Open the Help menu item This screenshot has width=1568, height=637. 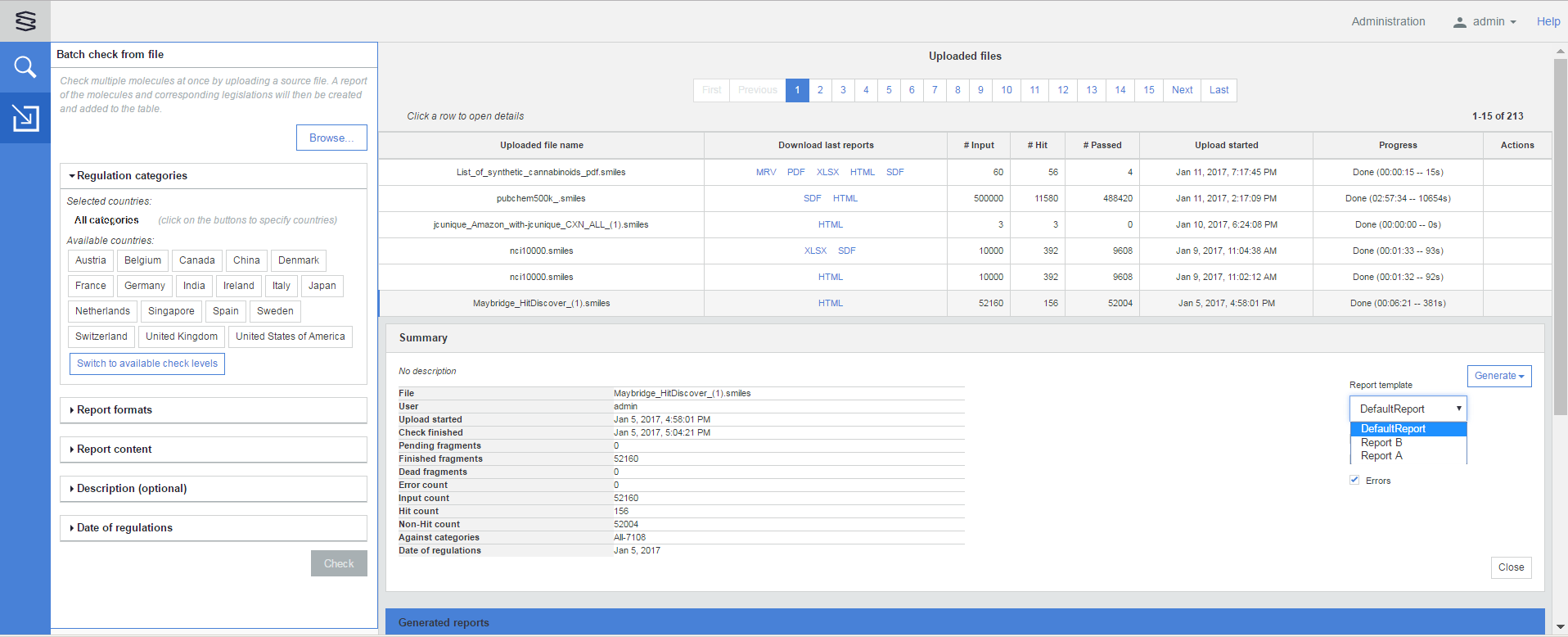click(x=1548, y=22)
